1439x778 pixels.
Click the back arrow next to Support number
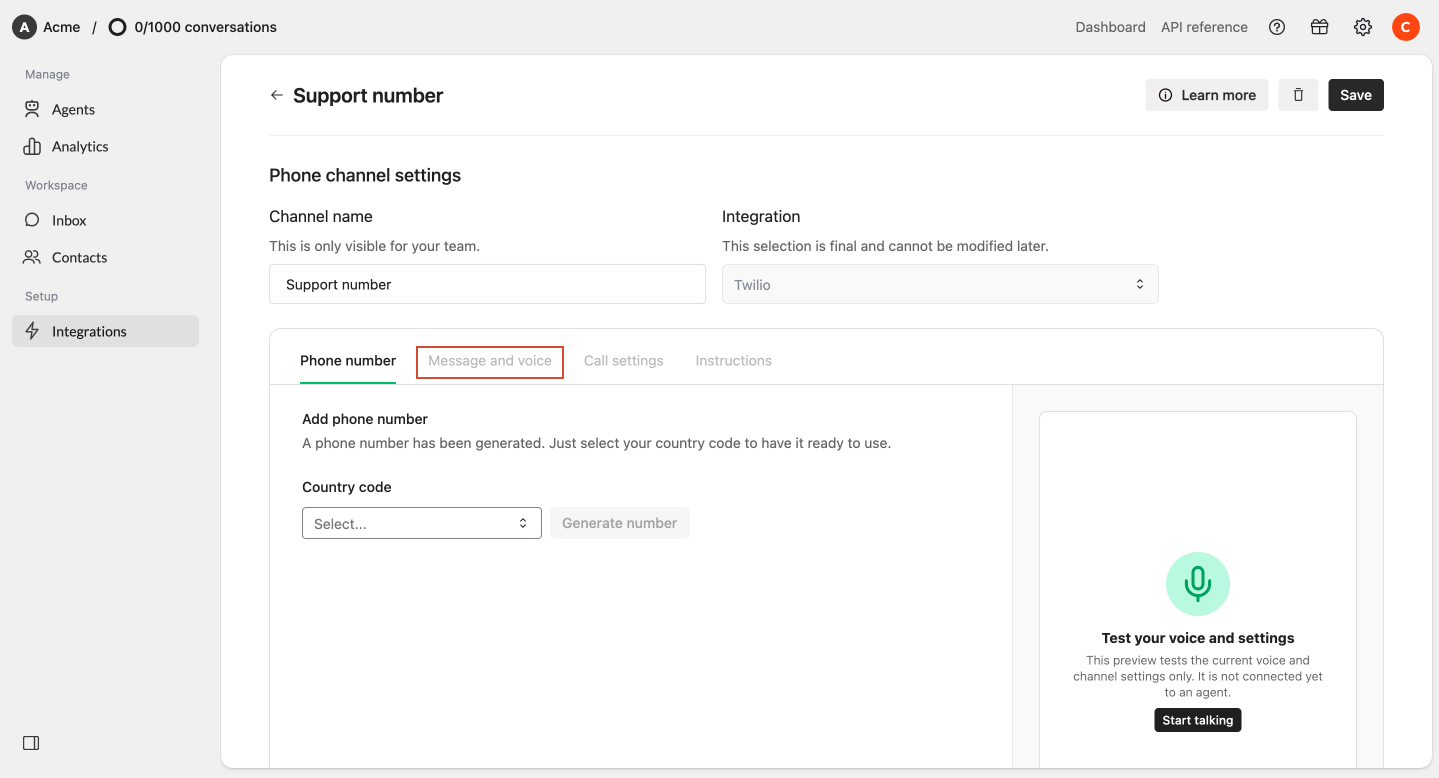277,95
